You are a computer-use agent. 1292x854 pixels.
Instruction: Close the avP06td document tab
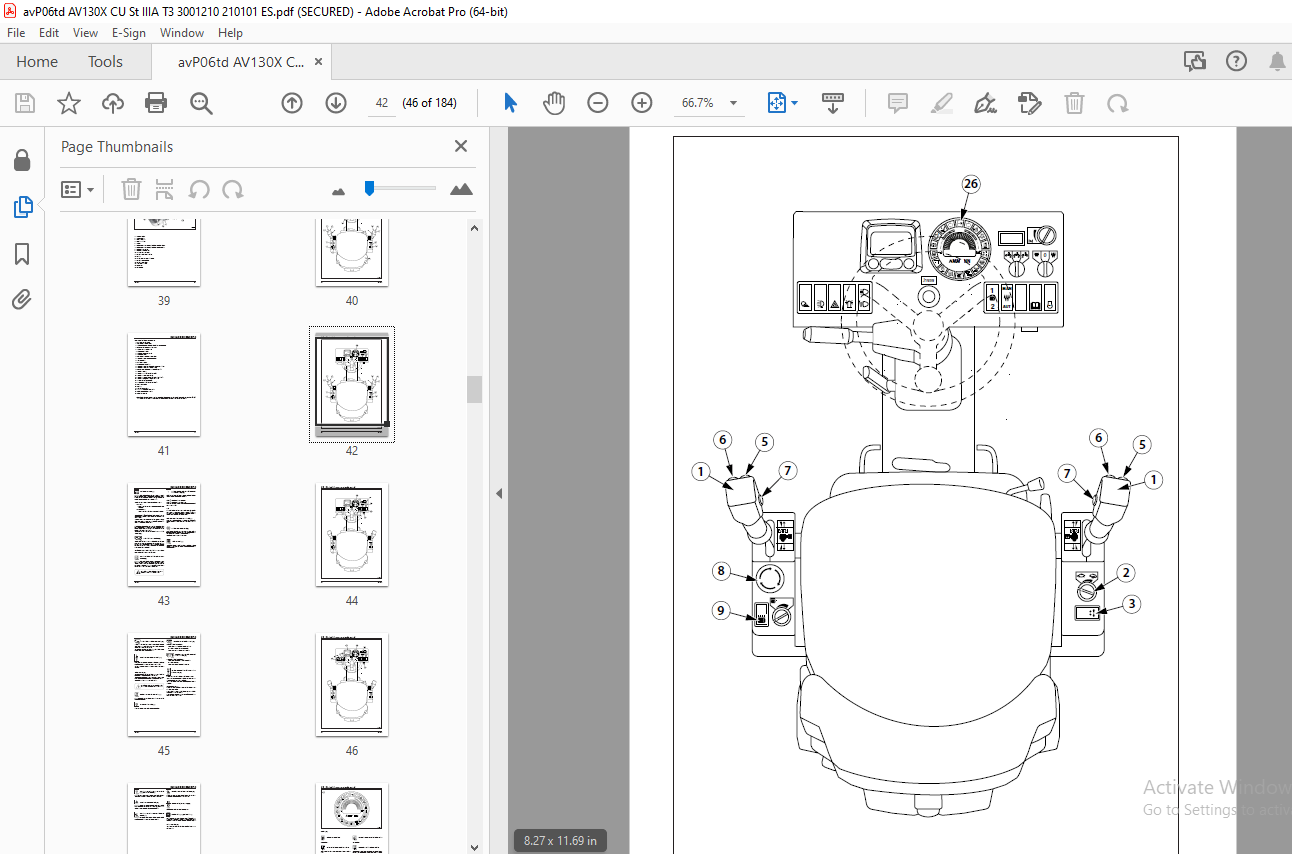[x=319, y=62]
